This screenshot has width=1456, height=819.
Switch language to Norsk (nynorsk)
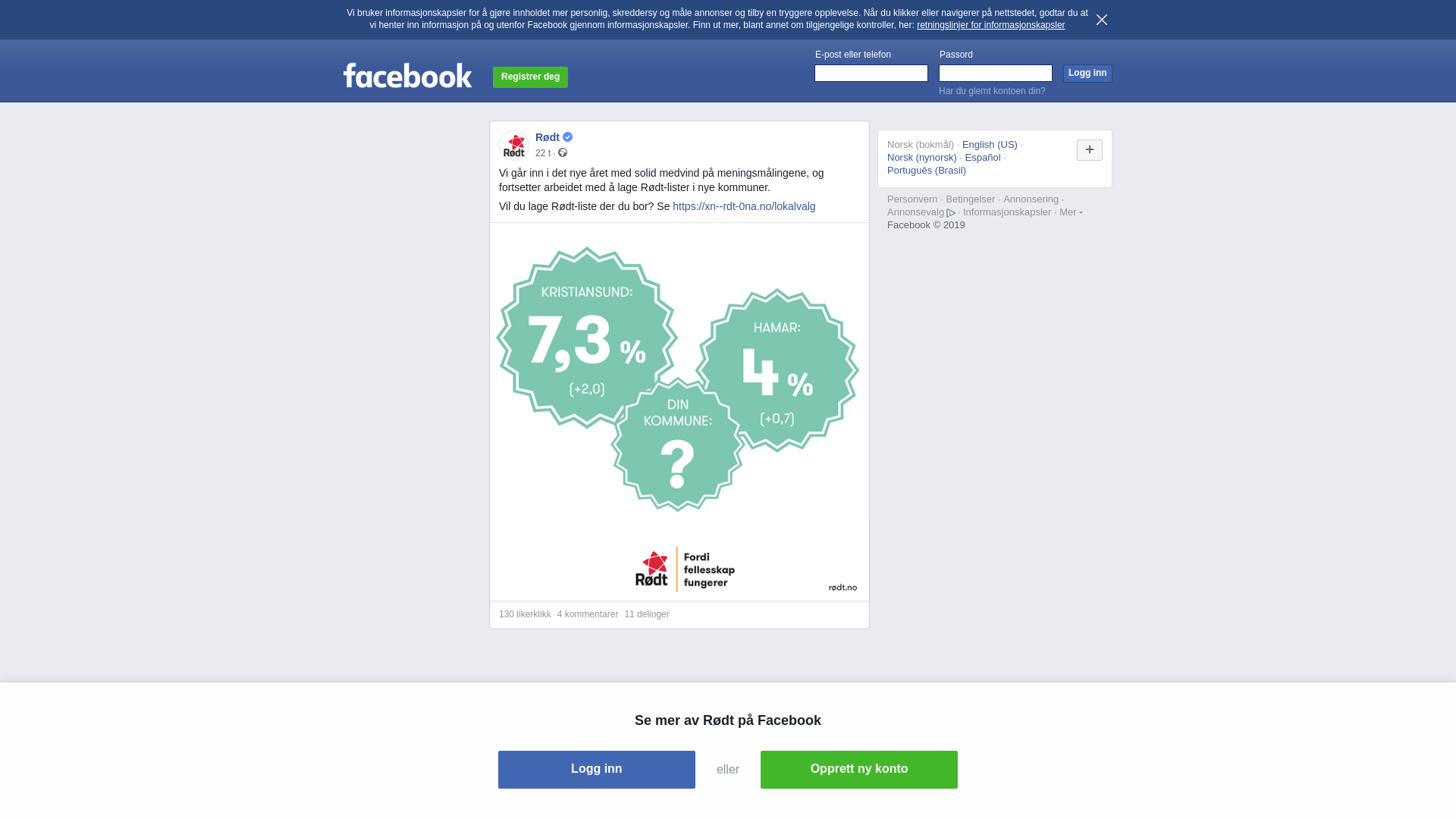coord(922,158)
